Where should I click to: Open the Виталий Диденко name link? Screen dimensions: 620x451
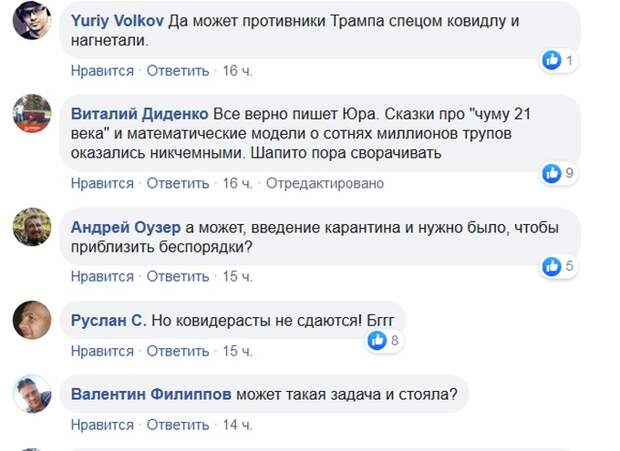140,114
